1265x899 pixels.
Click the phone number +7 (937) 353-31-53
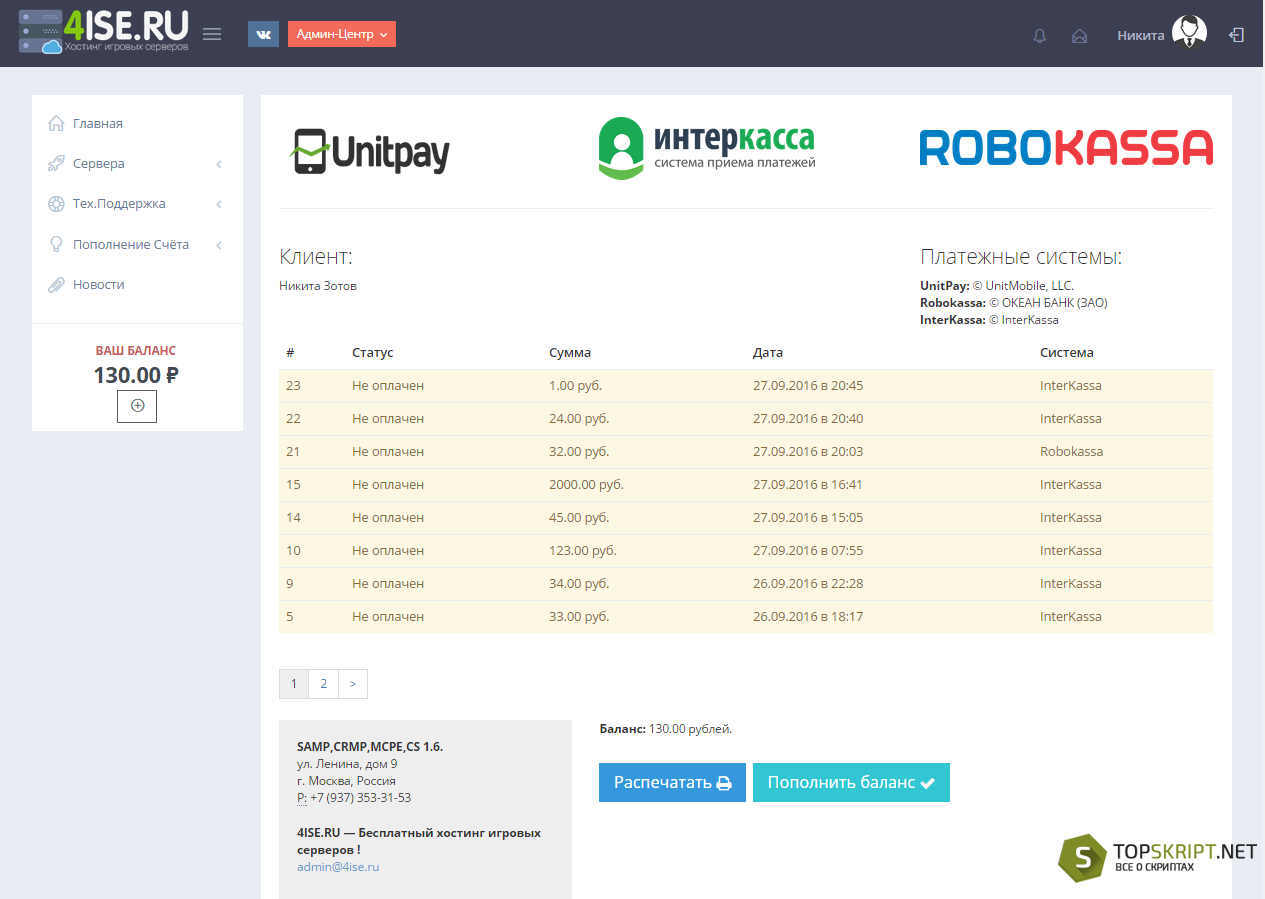(x=360, y=798)
